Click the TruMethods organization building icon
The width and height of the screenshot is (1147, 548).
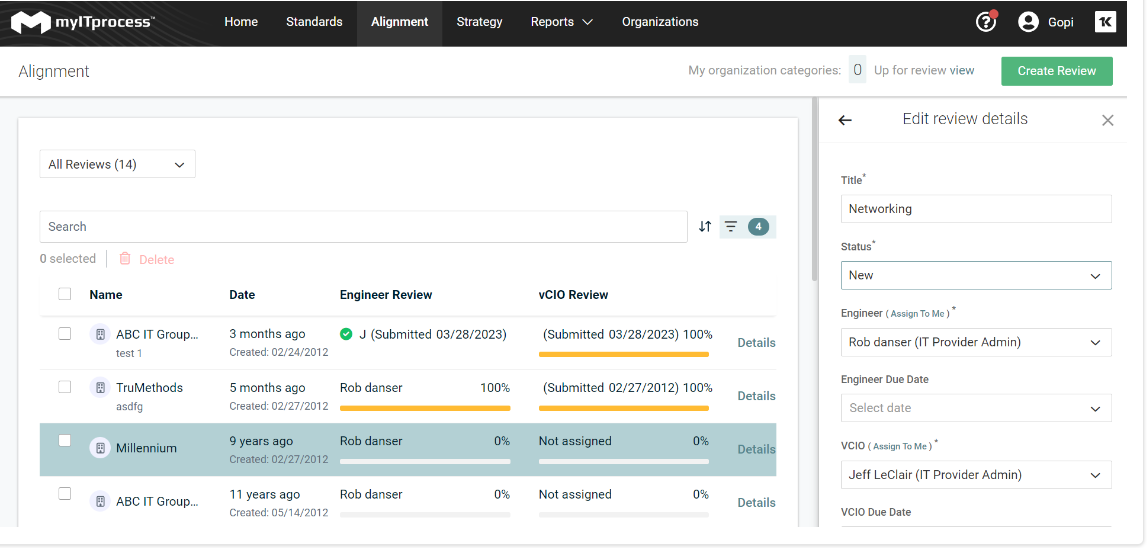(x=100, y=387)
